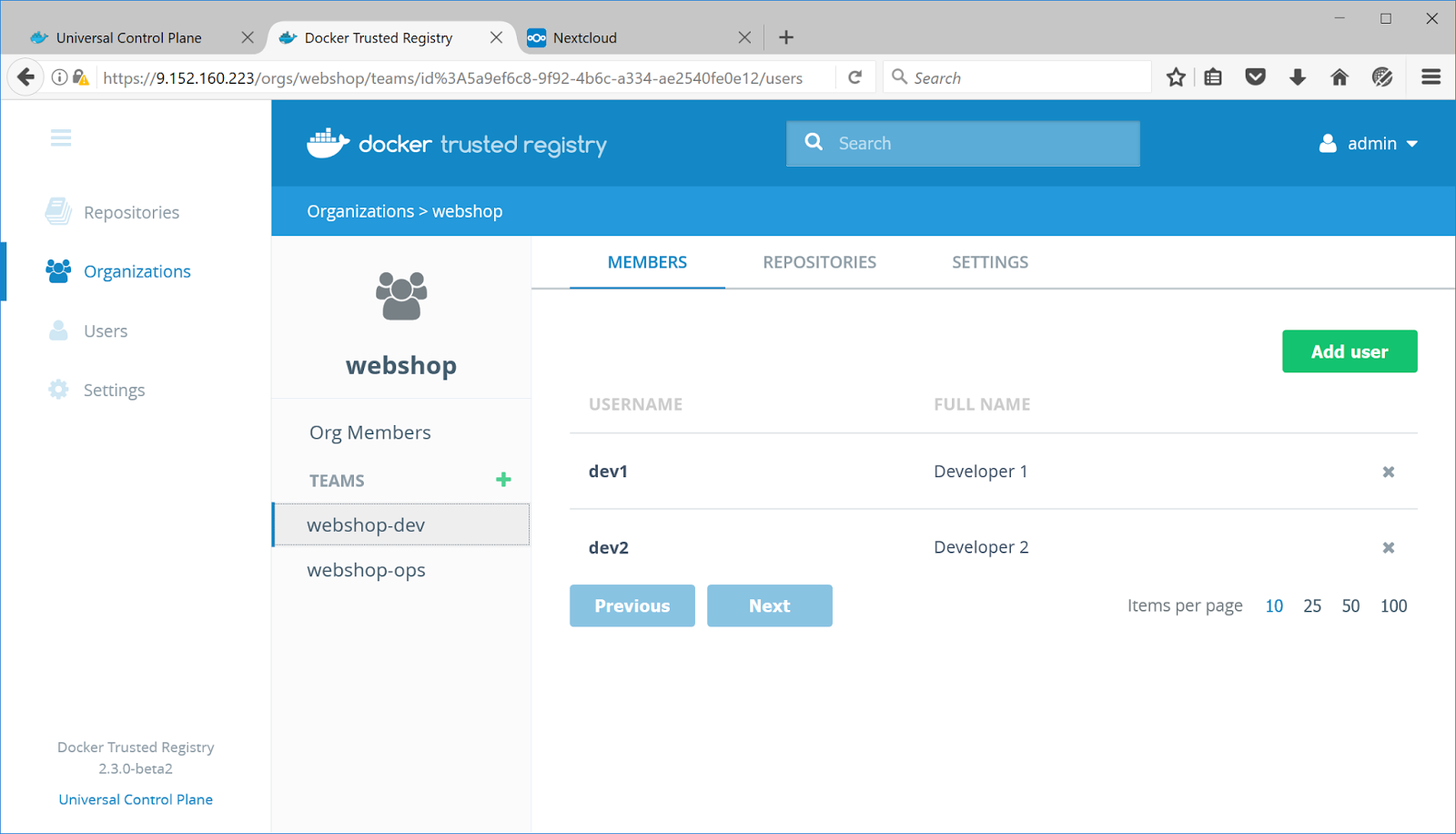
Task: Click webshop in the breadcrumb
Action: (468, 211)
